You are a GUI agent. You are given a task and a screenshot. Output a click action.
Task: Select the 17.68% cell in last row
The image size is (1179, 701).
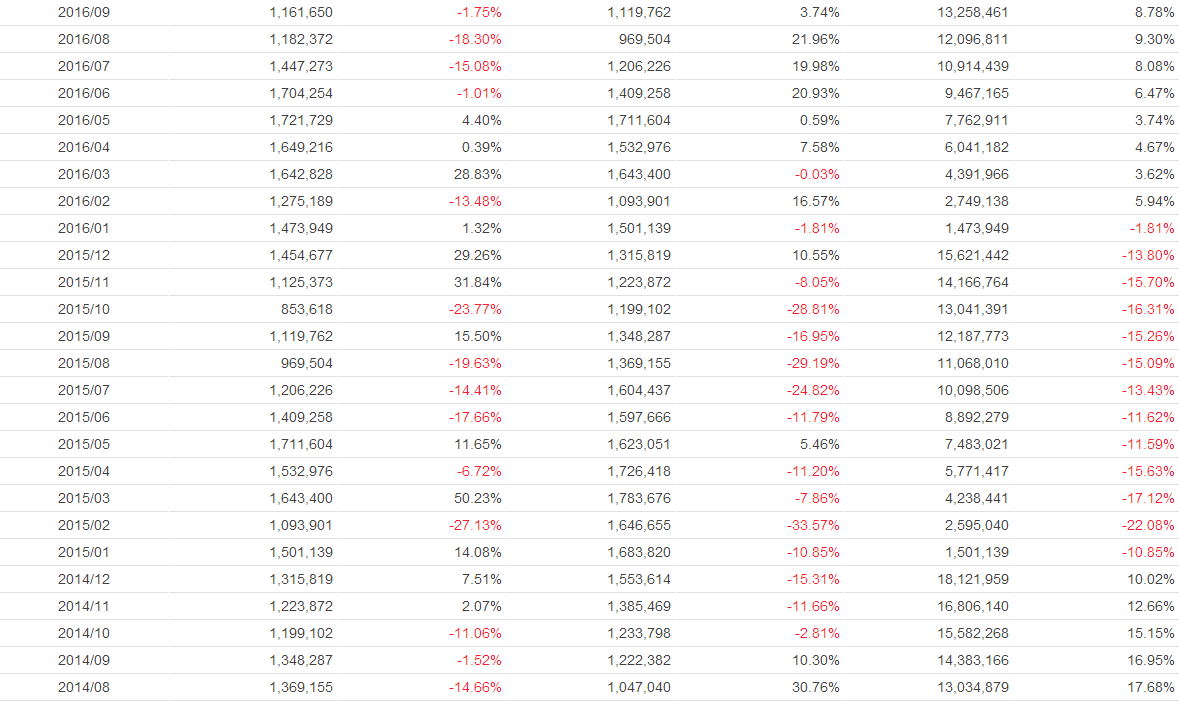click(x=1152, y=687)
